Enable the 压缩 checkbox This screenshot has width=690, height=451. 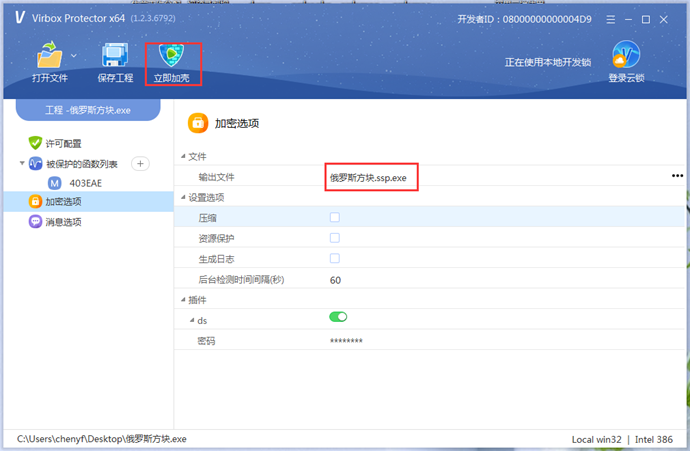[x=335, y=217]
